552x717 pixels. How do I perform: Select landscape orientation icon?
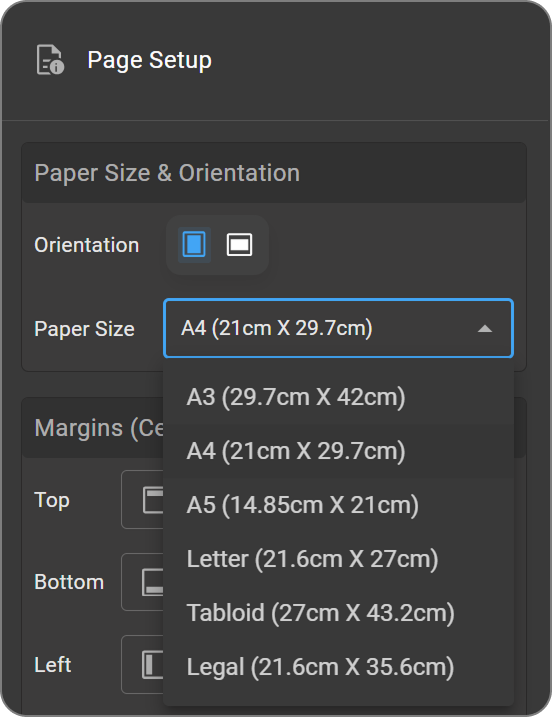click(239, 245)
